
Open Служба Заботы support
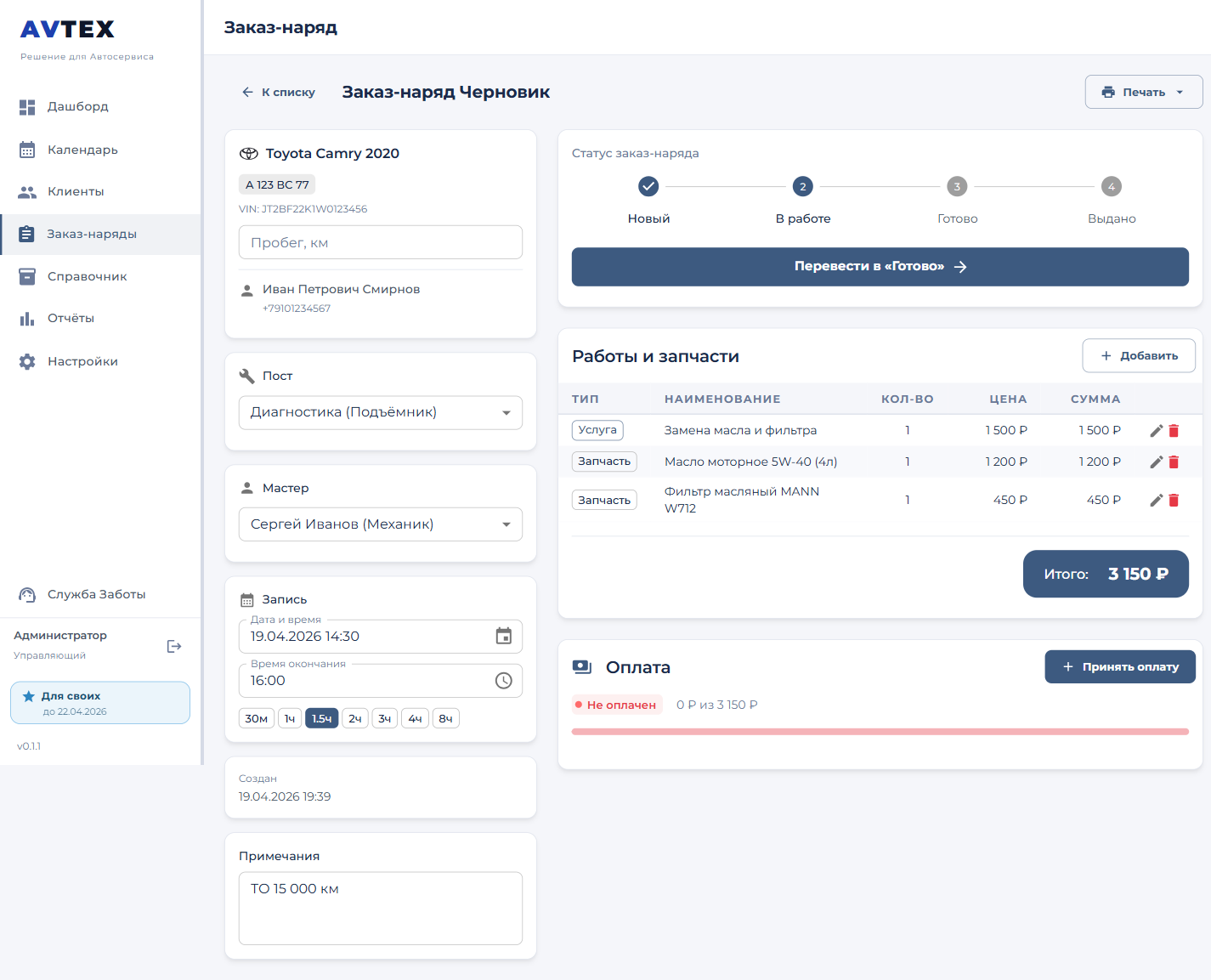(96, 594)
